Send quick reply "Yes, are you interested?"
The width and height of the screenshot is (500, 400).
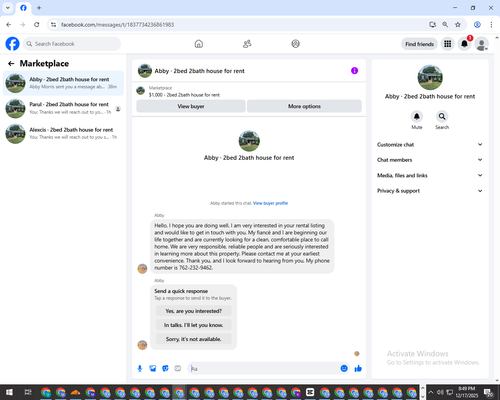(x=194, y=311)
